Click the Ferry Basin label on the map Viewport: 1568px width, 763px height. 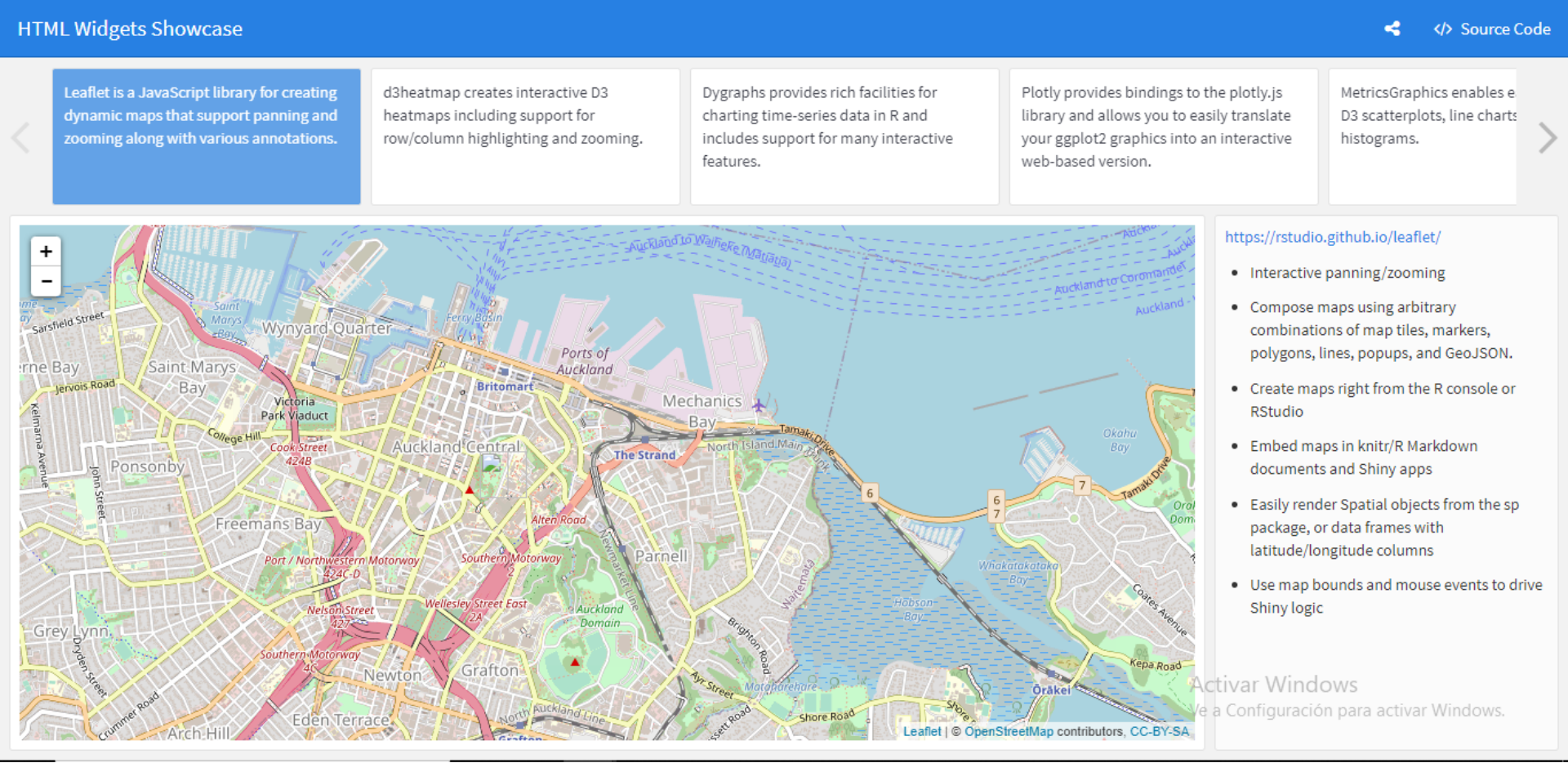click(x=474, y=318)
